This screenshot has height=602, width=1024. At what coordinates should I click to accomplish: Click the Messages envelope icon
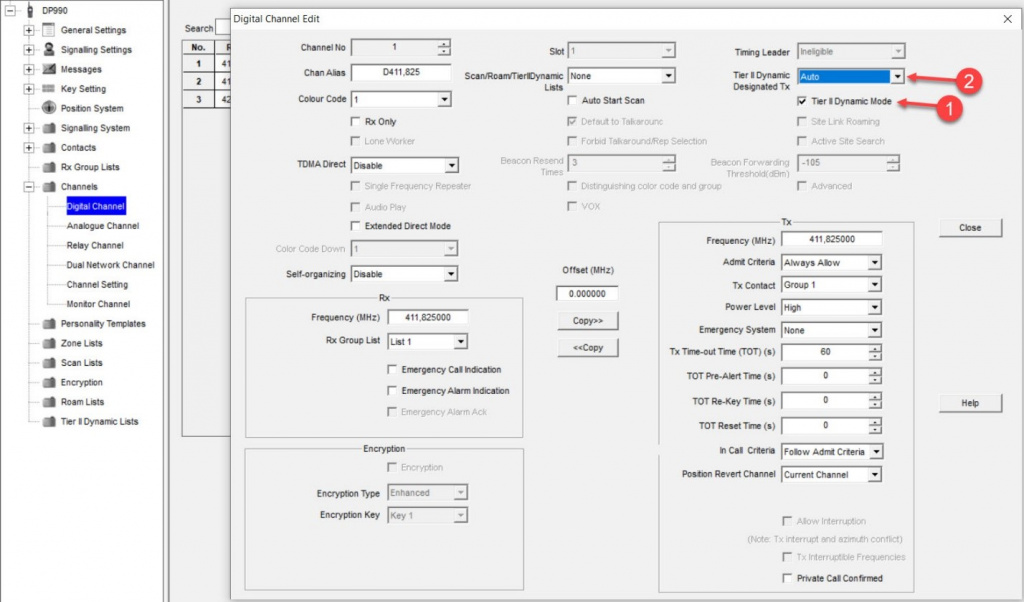pyautogui.click(x=48, y=69)
